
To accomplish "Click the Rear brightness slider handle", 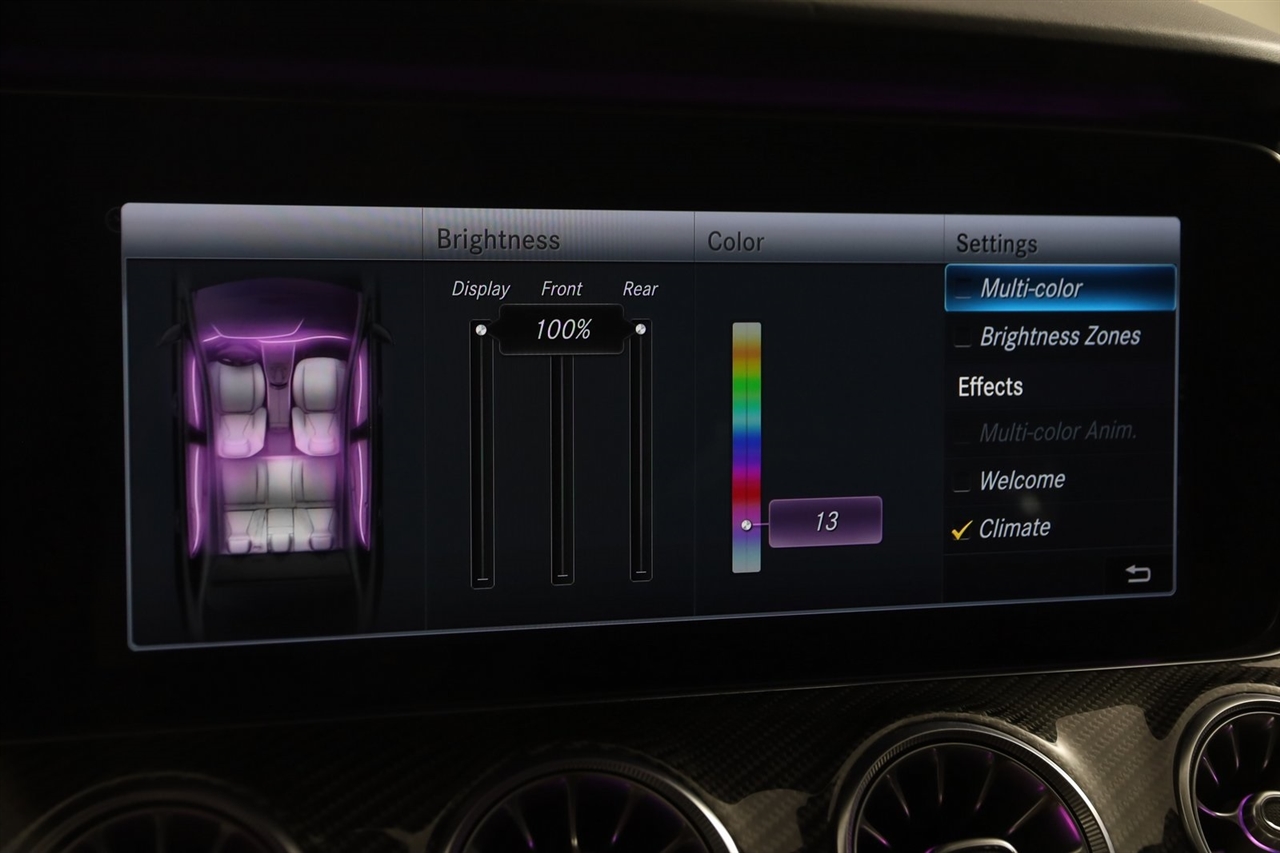I will pos(640,329).
